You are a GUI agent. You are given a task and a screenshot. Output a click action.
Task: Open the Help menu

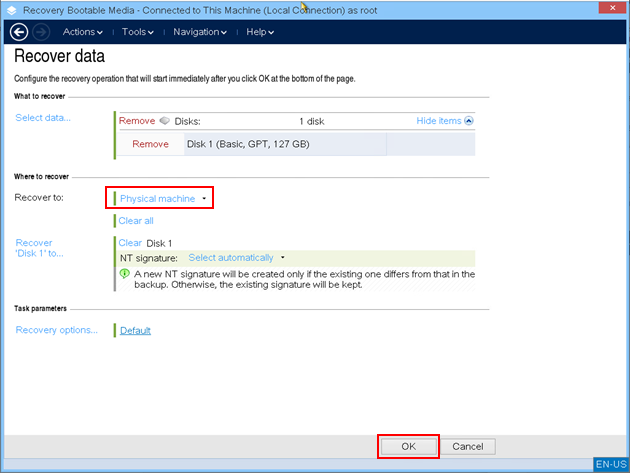click(260, 32)
